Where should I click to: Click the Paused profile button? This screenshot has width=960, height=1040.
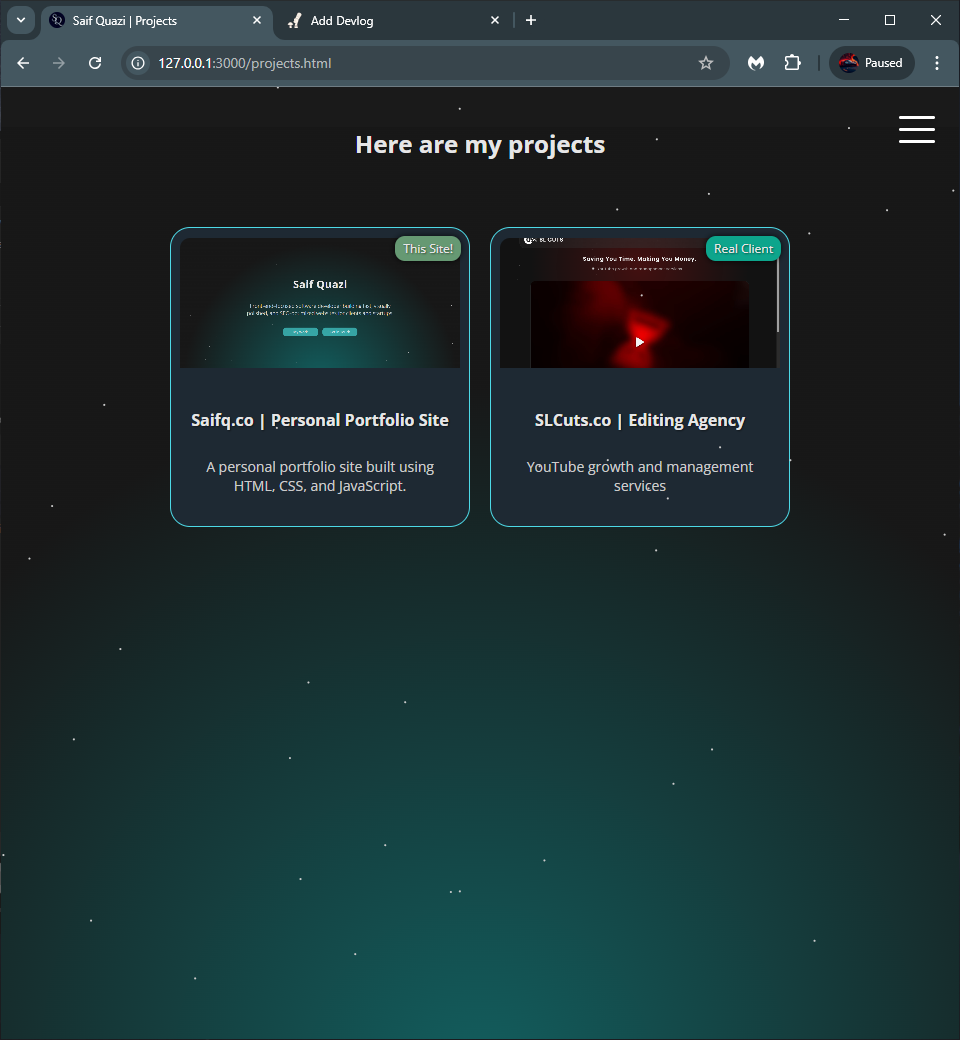point(871,63)
